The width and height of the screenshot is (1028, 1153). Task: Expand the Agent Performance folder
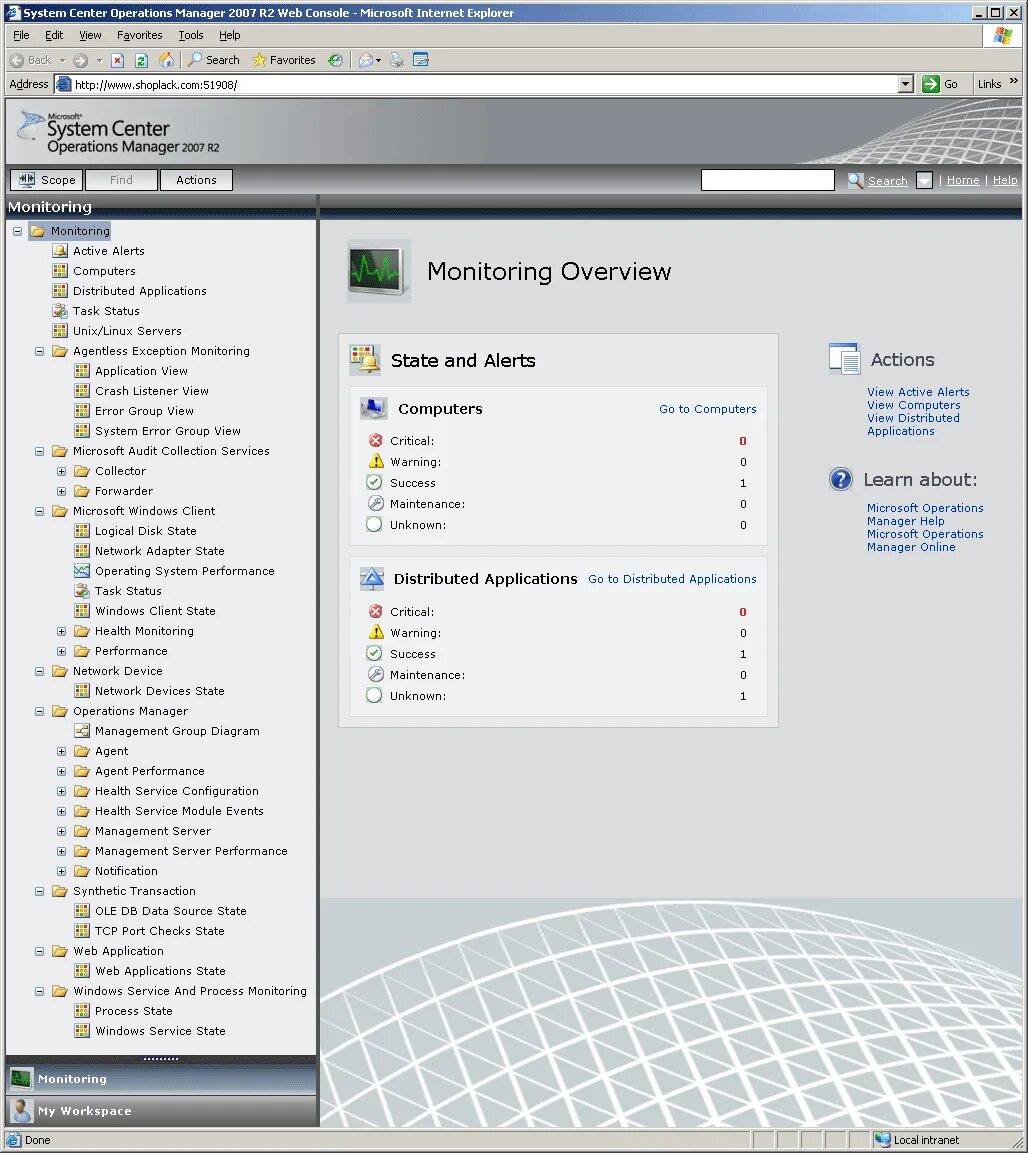point(62,771)
